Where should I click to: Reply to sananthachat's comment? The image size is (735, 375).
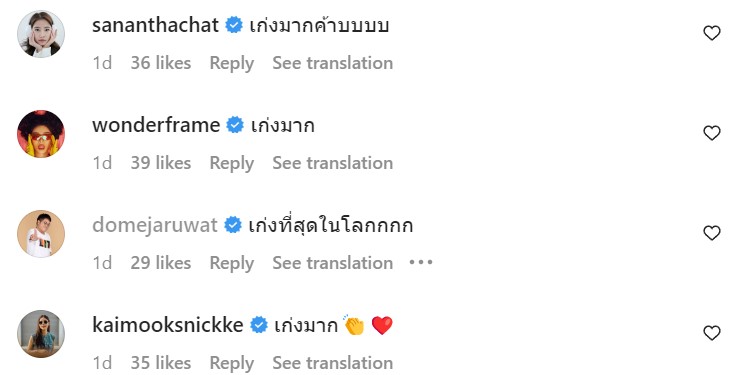coord(232,63)
